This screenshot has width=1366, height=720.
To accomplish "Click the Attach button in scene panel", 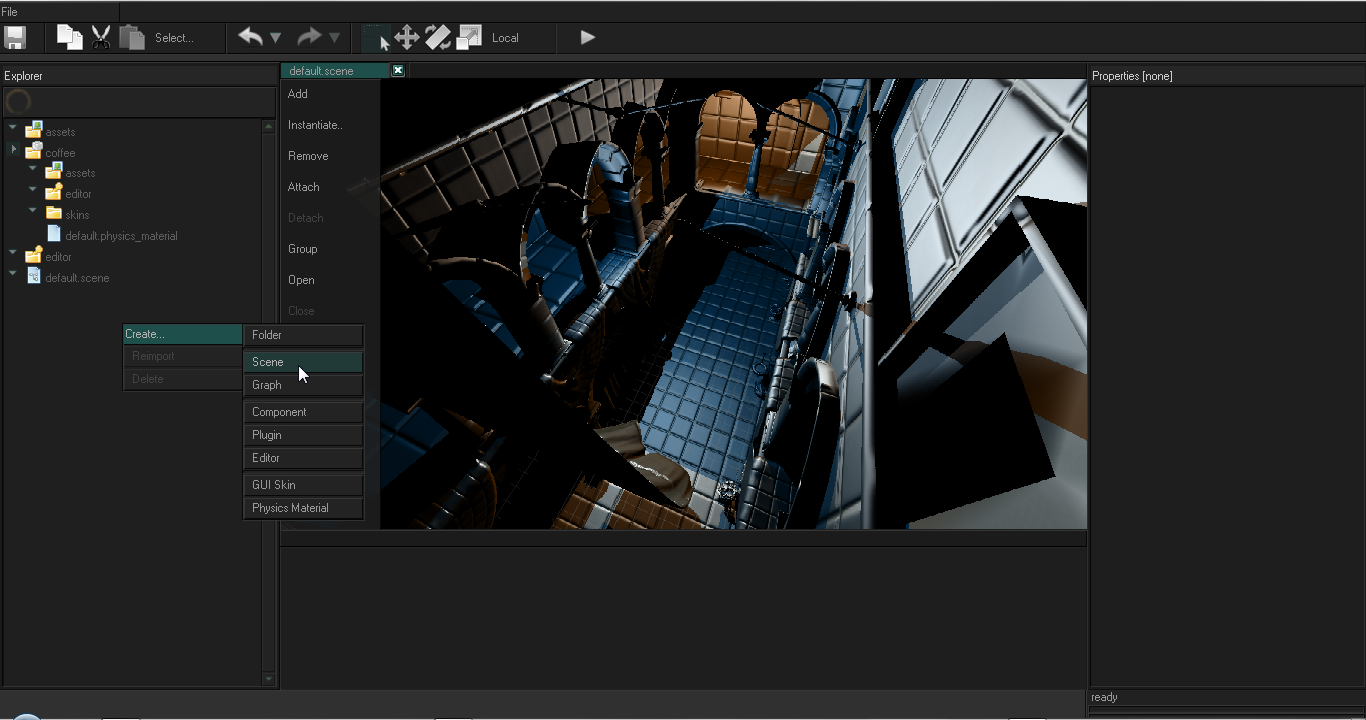I will click(304, 187).
